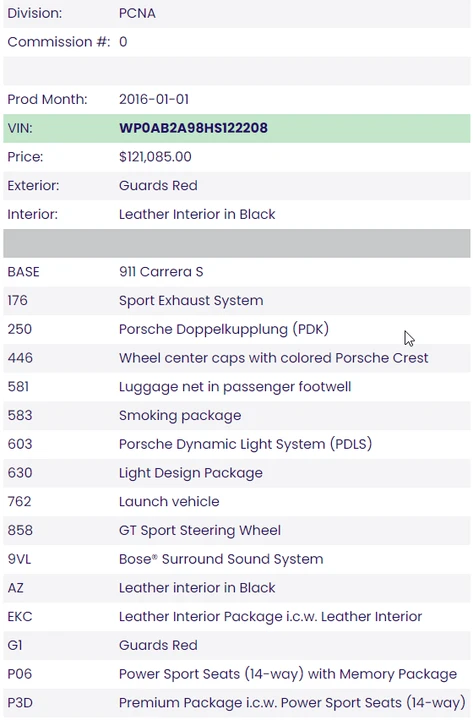Click Bose Surround Sound System entry

(221, 559)
